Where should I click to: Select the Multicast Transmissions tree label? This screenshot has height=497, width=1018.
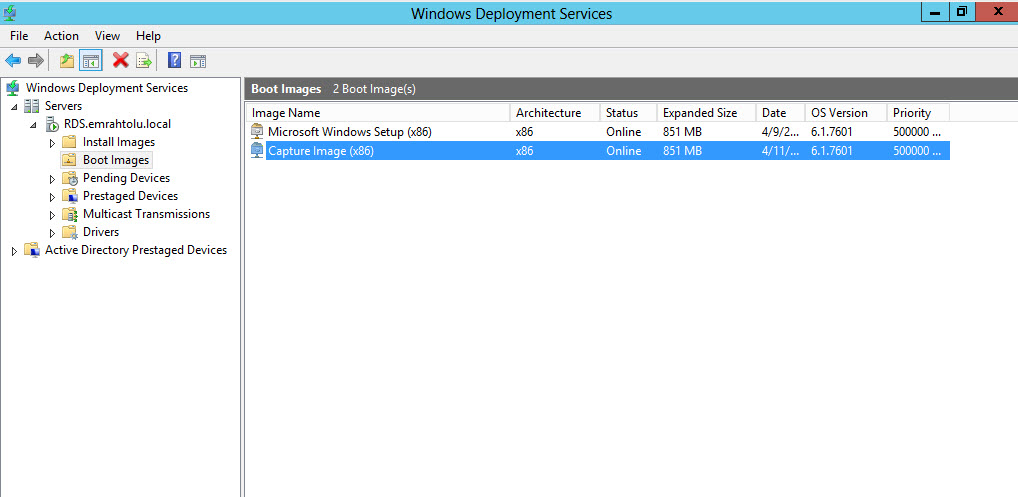(x=146, y=214)
